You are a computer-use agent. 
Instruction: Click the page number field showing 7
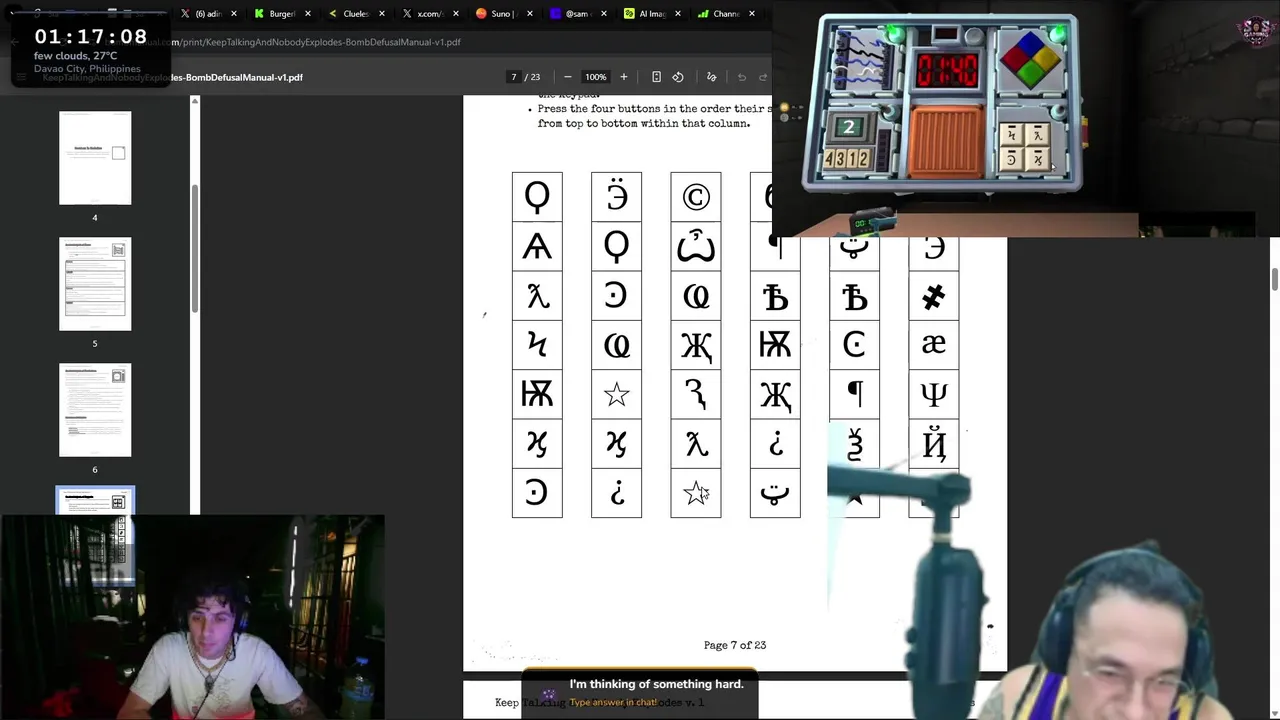514,77
